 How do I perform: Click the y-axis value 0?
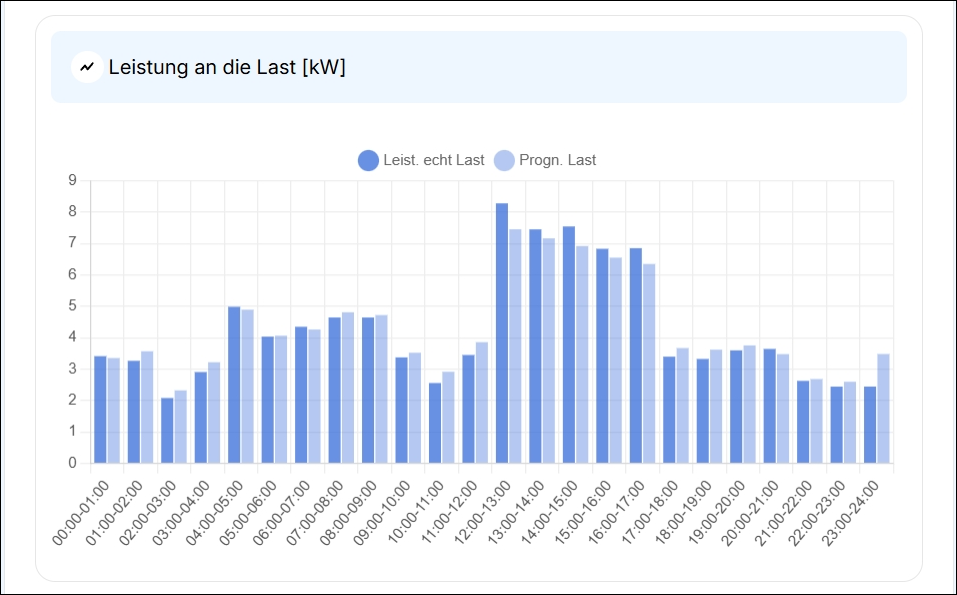[x=73, y=463]
